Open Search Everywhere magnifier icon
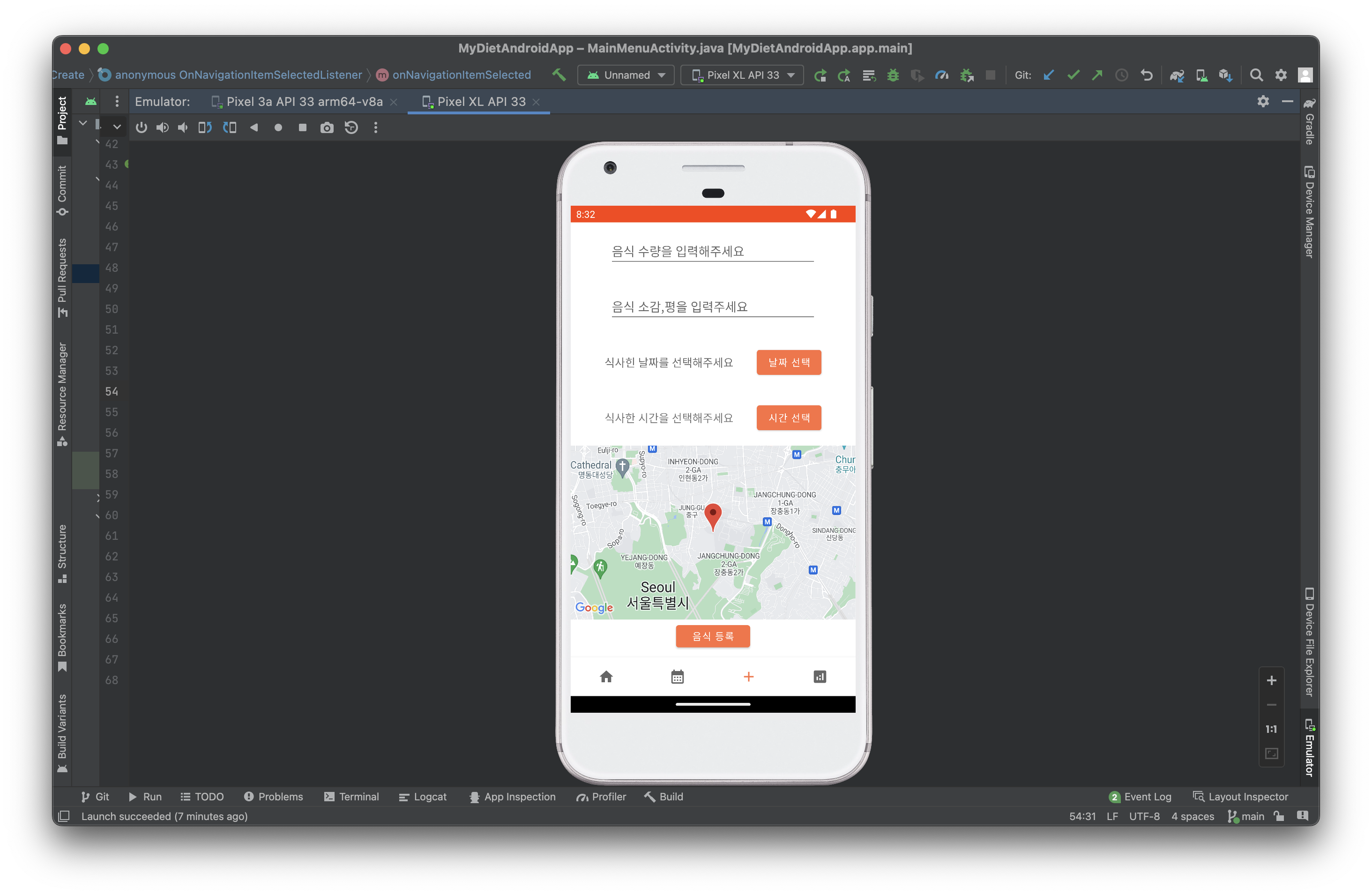1372x895 pixels. point(1256,75)
